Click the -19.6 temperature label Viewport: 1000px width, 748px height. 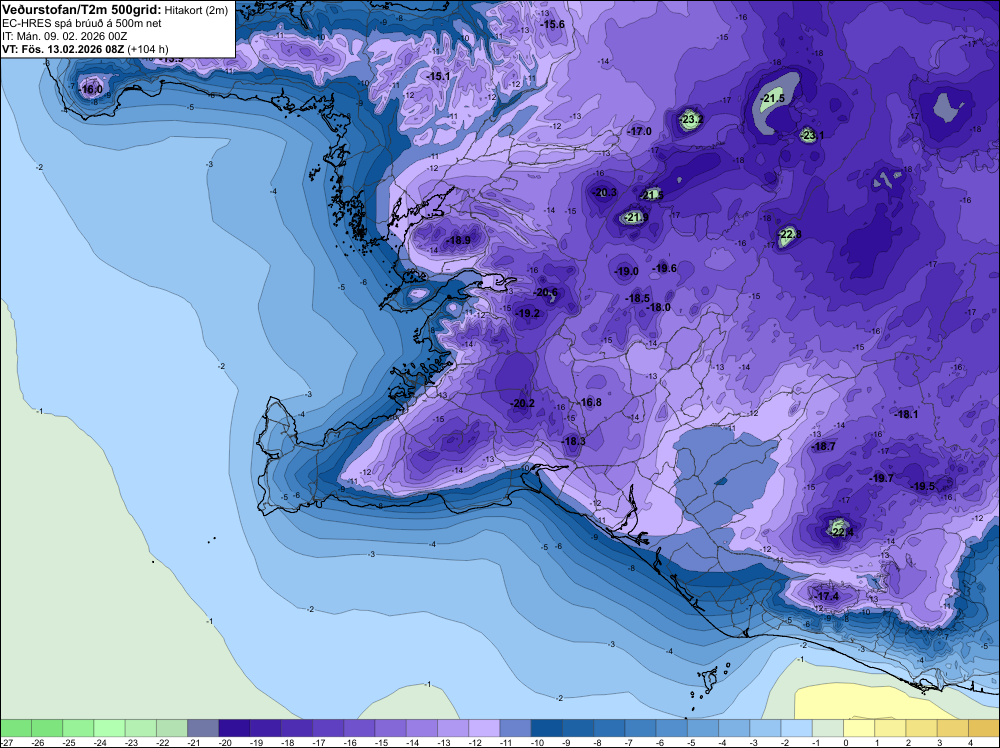[665, 268]
